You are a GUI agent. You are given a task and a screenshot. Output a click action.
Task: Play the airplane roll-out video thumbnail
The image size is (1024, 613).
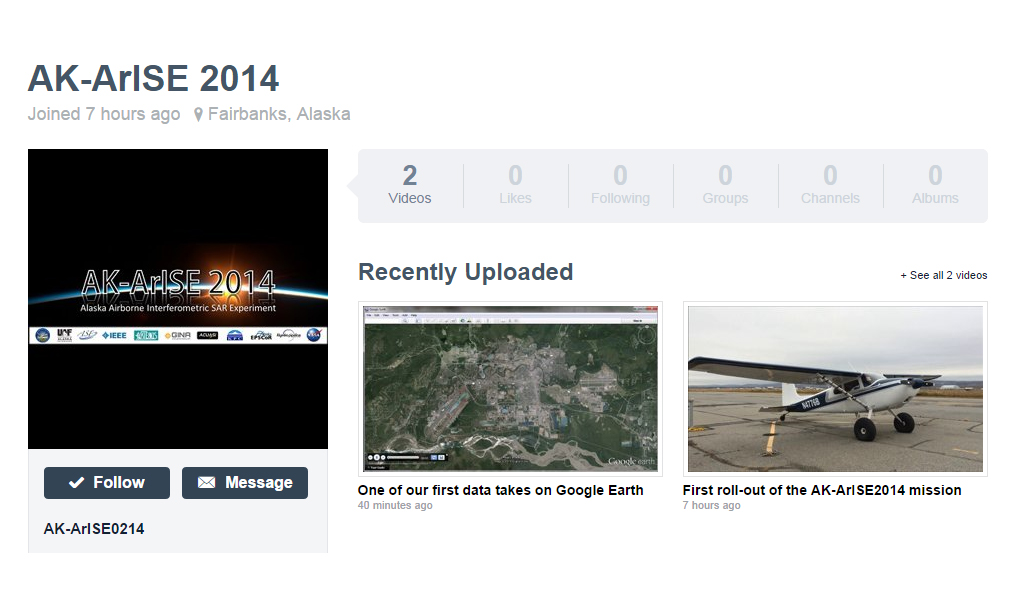[x=835, y=388]
